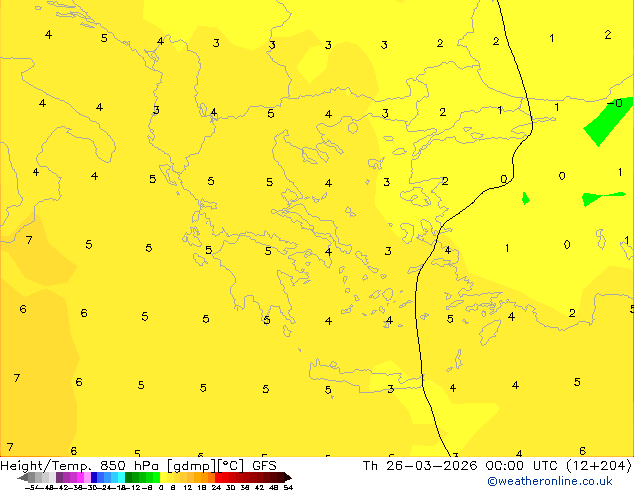Click the large green cold patch
The height and width of the screenshot is (490, 634).
(604, 120)
